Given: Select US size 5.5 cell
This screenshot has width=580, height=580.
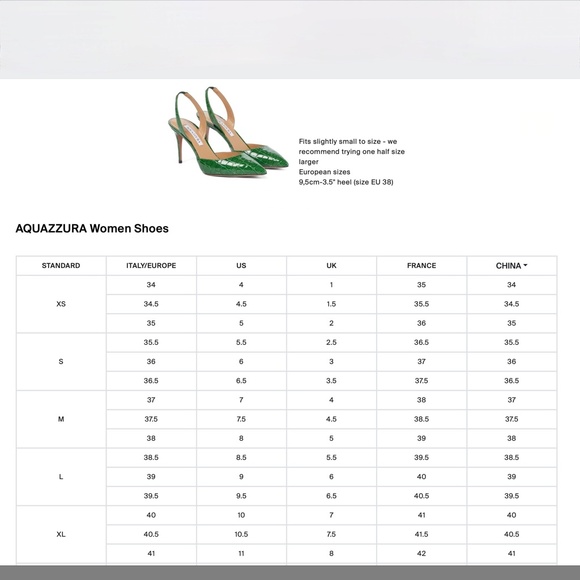Looking at the screenshot, I should pyautogui.click(x=241, y=343).
